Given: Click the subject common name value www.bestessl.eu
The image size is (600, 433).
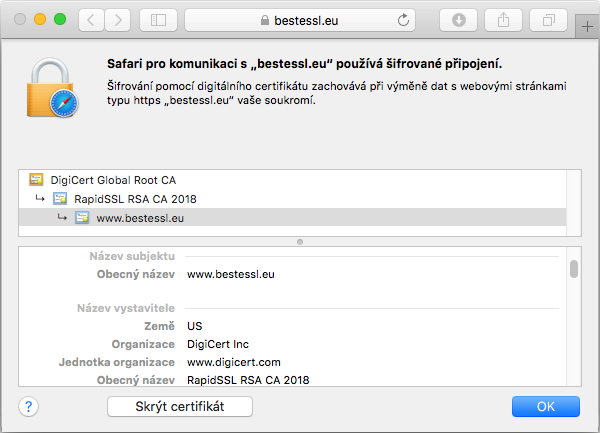Looking at the screenshot, I should (x=231, y=274).
